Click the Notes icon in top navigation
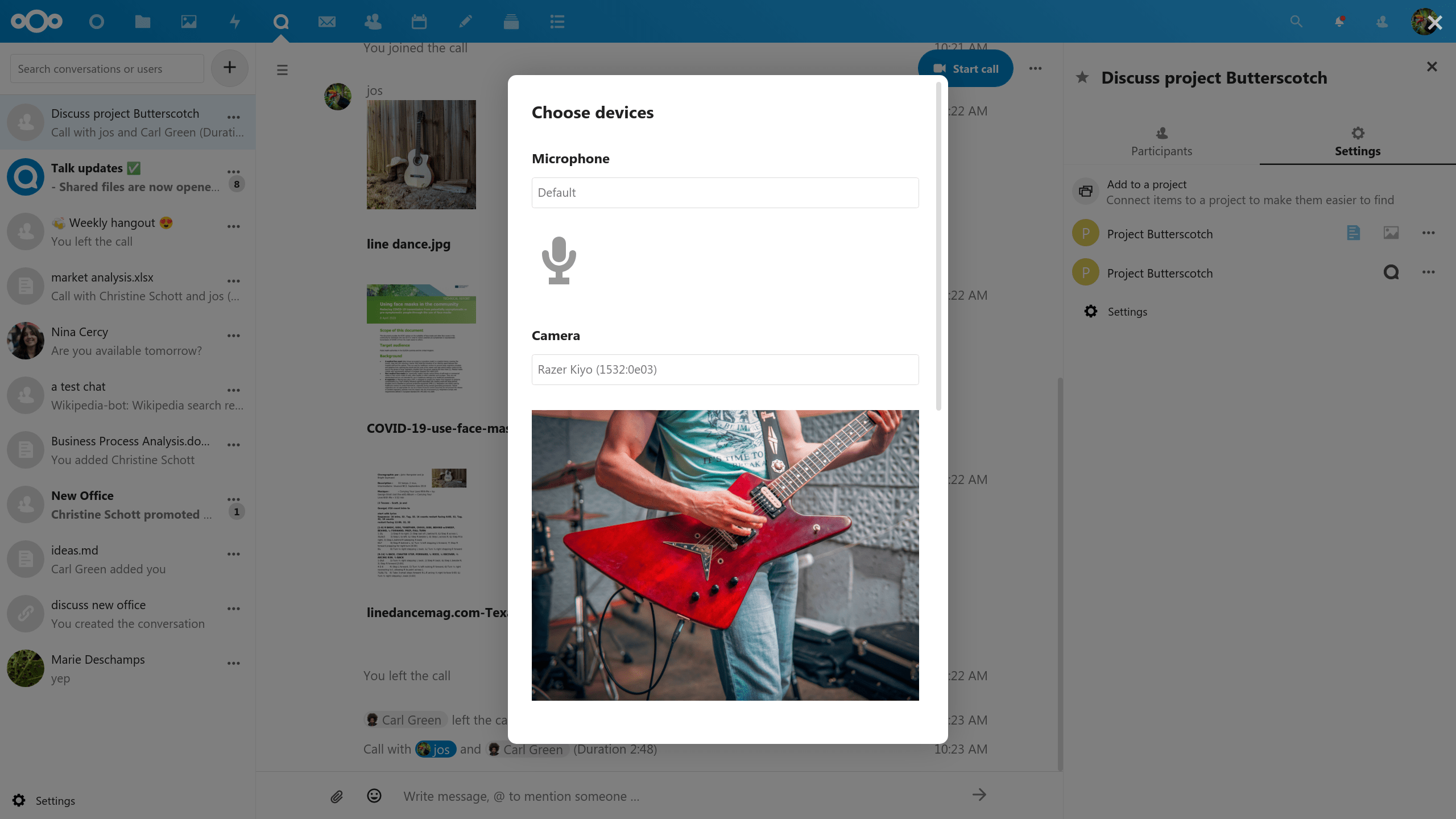This screenshot has width=1456, height=819. click(x=466, y=21)
